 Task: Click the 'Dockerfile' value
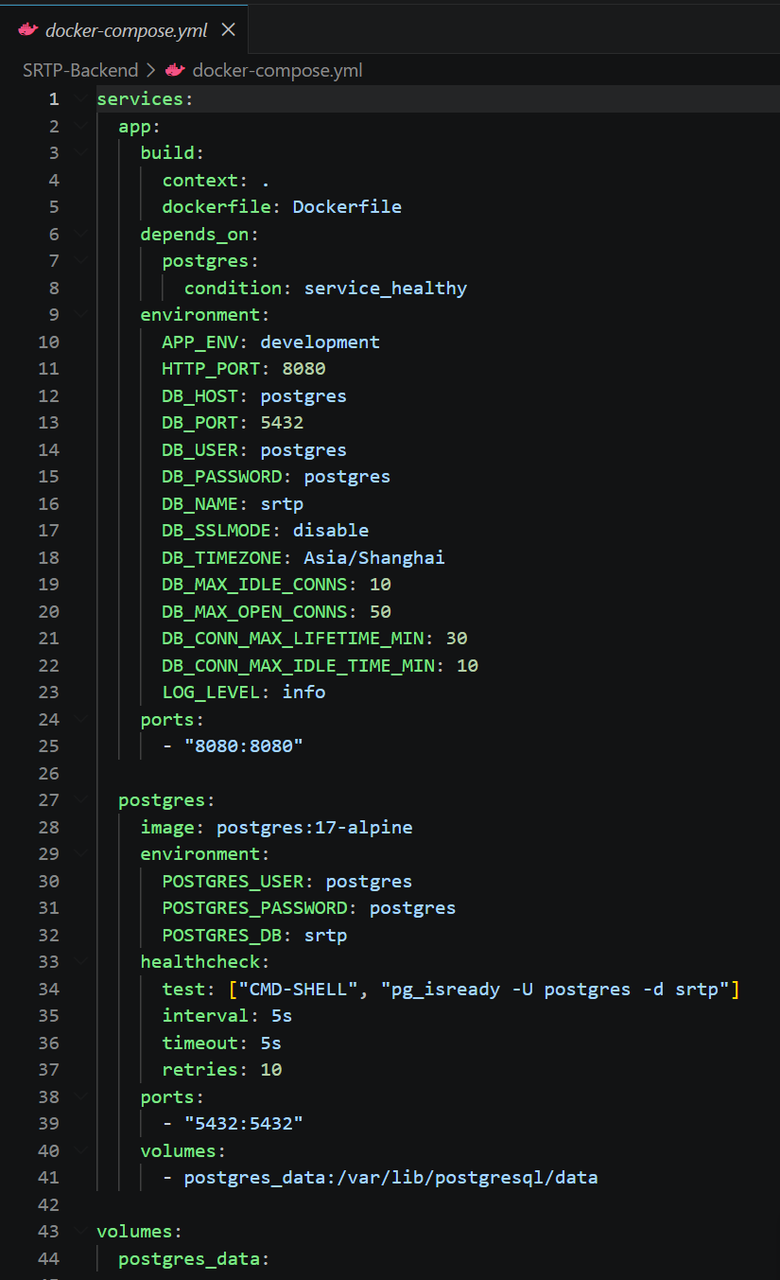click(x=347, y=207)
